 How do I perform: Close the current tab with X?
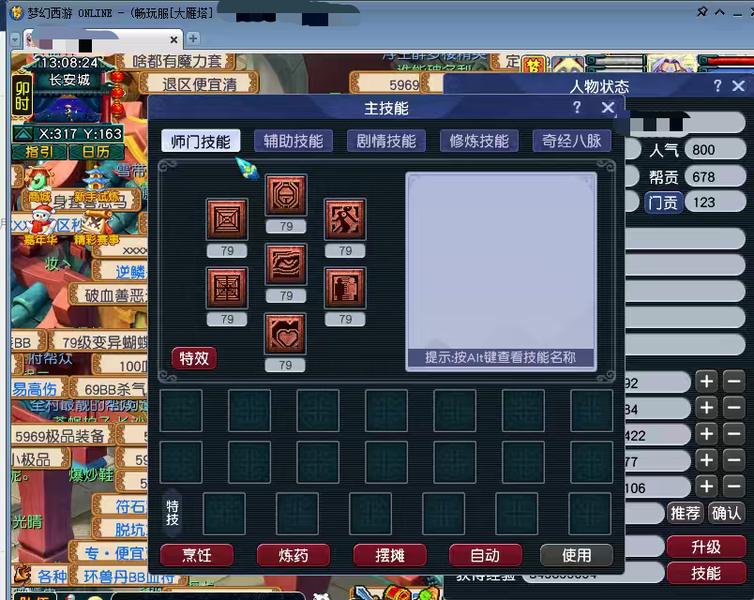174,40
